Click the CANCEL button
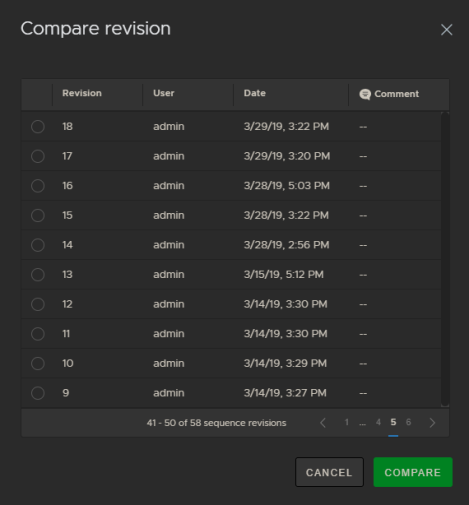Screen dimensions: 469x505 [329, 472]
